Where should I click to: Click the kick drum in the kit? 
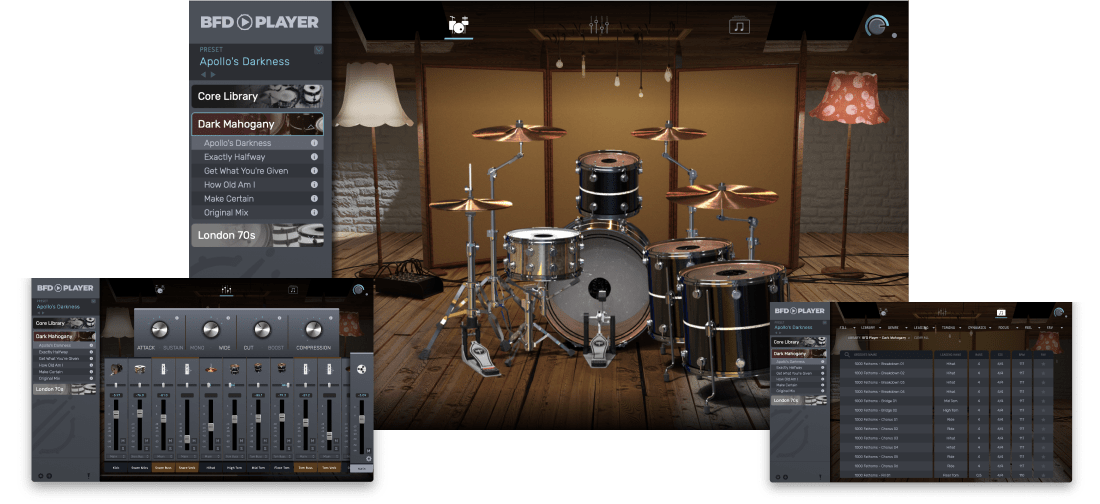(598, 288)
